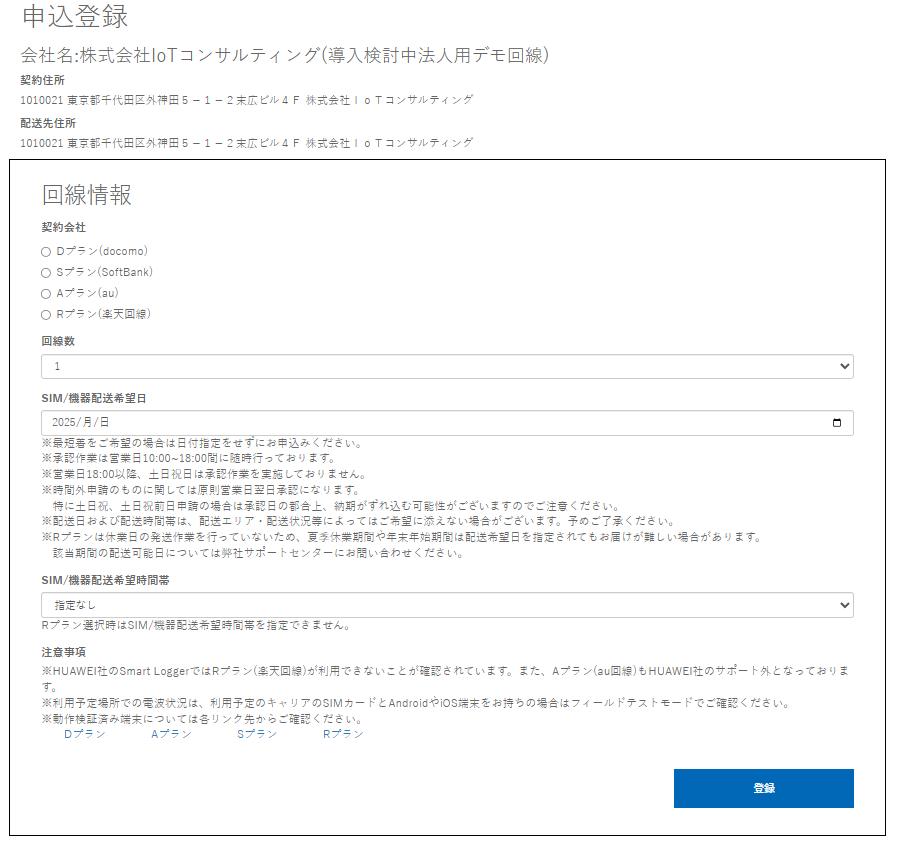Open the 回線数 dropdown showing 1
902x842 pixels.
click(x=447, y=366)
